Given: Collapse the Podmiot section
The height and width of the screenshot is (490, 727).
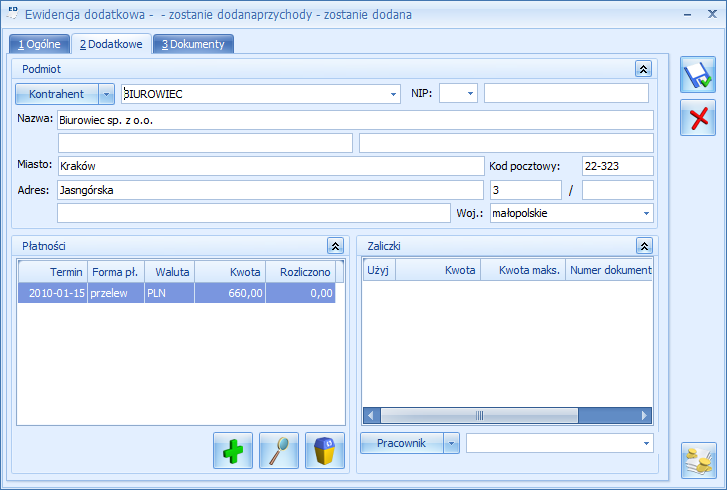Looking at the screenshot, I should pos(643,69).
